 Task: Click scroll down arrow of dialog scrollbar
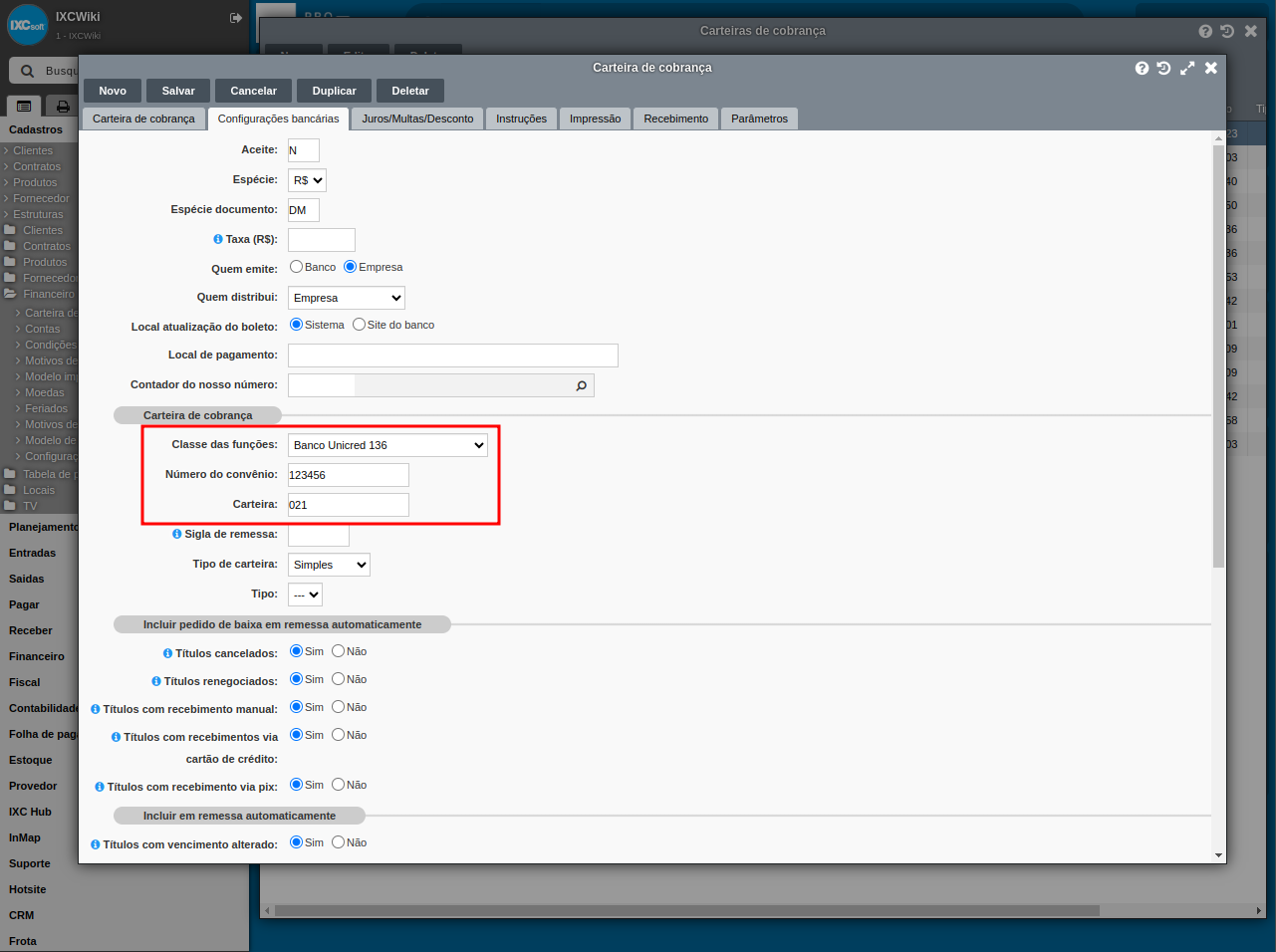click(1218, 855)
